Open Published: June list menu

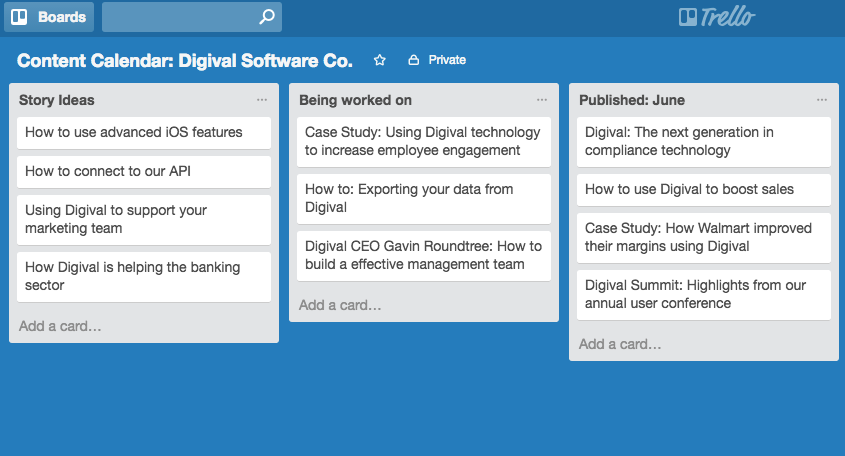point(822,100)
